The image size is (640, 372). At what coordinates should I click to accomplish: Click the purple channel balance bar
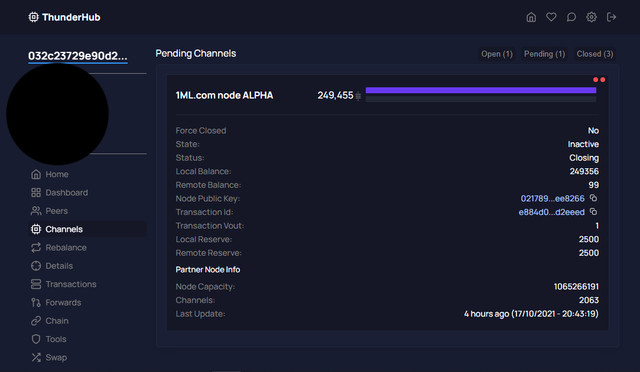point(481,90)
